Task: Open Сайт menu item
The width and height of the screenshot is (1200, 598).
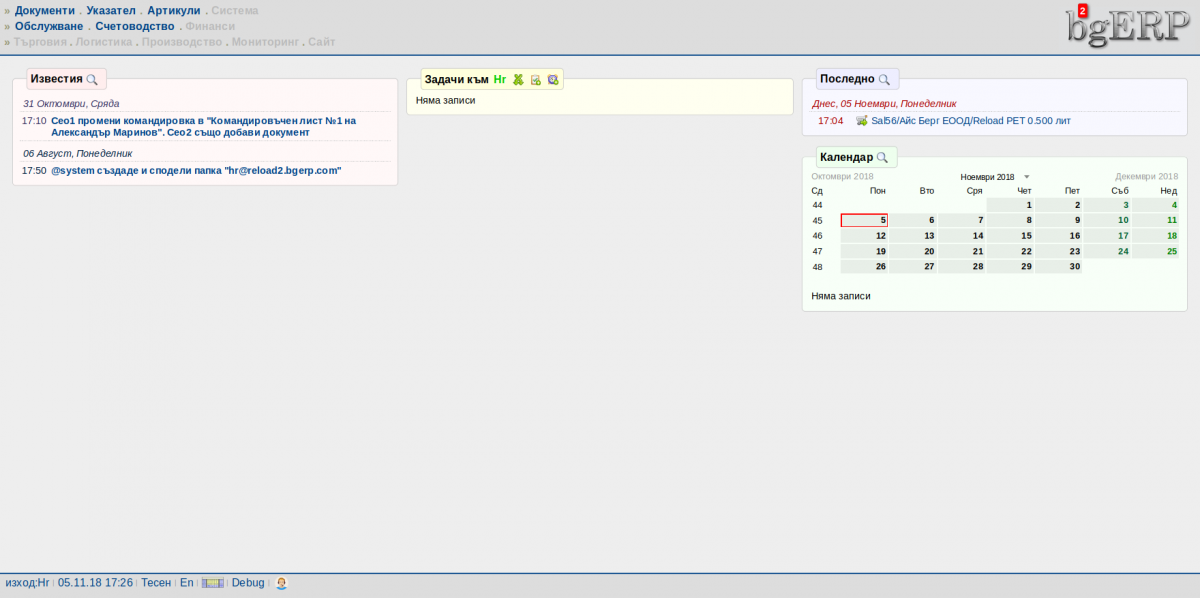Action: click(322, 42)
